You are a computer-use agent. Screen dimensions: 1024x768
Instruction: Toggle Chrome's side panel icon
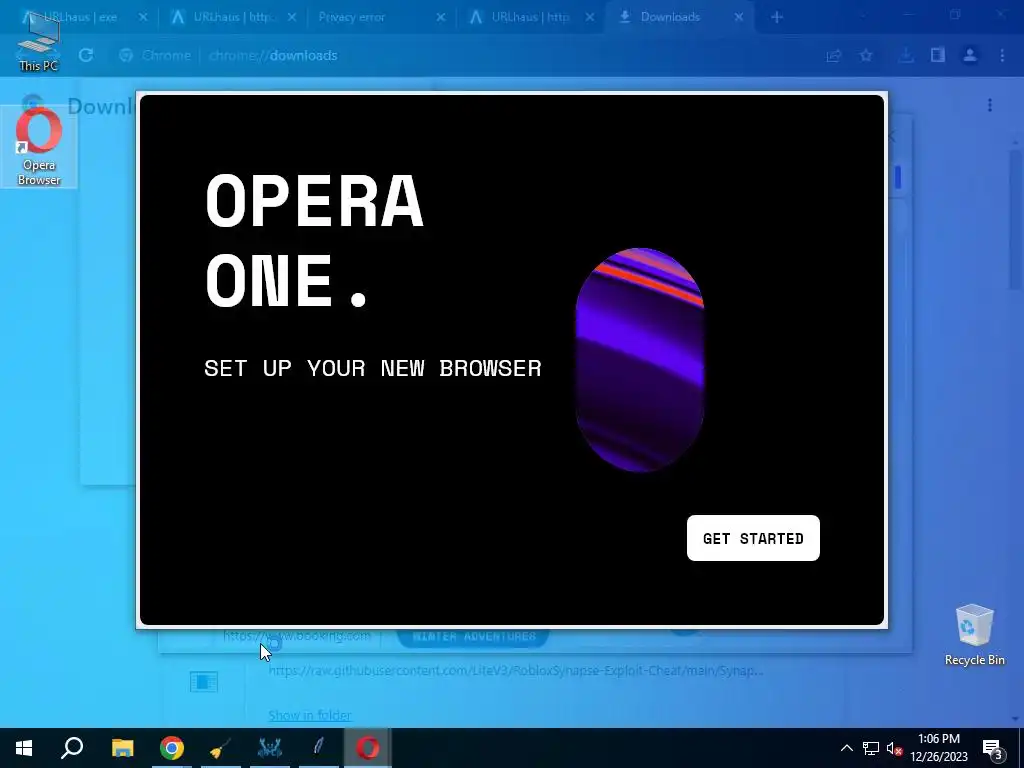click(938, 56)
